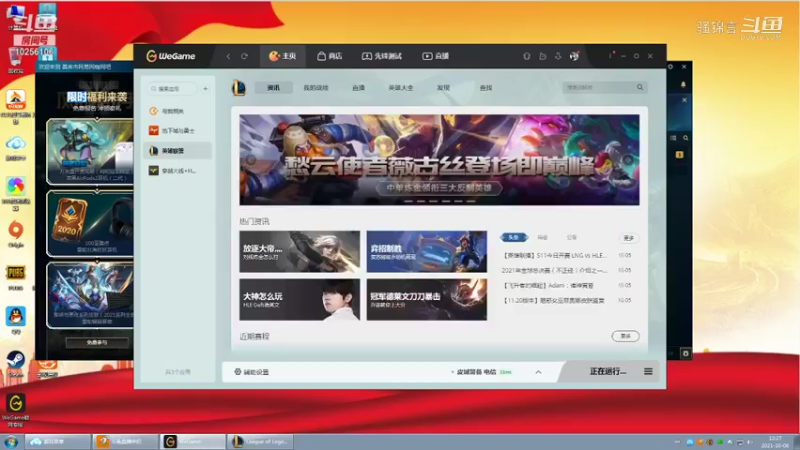Click the sidebar app search field

coord(172,89)
